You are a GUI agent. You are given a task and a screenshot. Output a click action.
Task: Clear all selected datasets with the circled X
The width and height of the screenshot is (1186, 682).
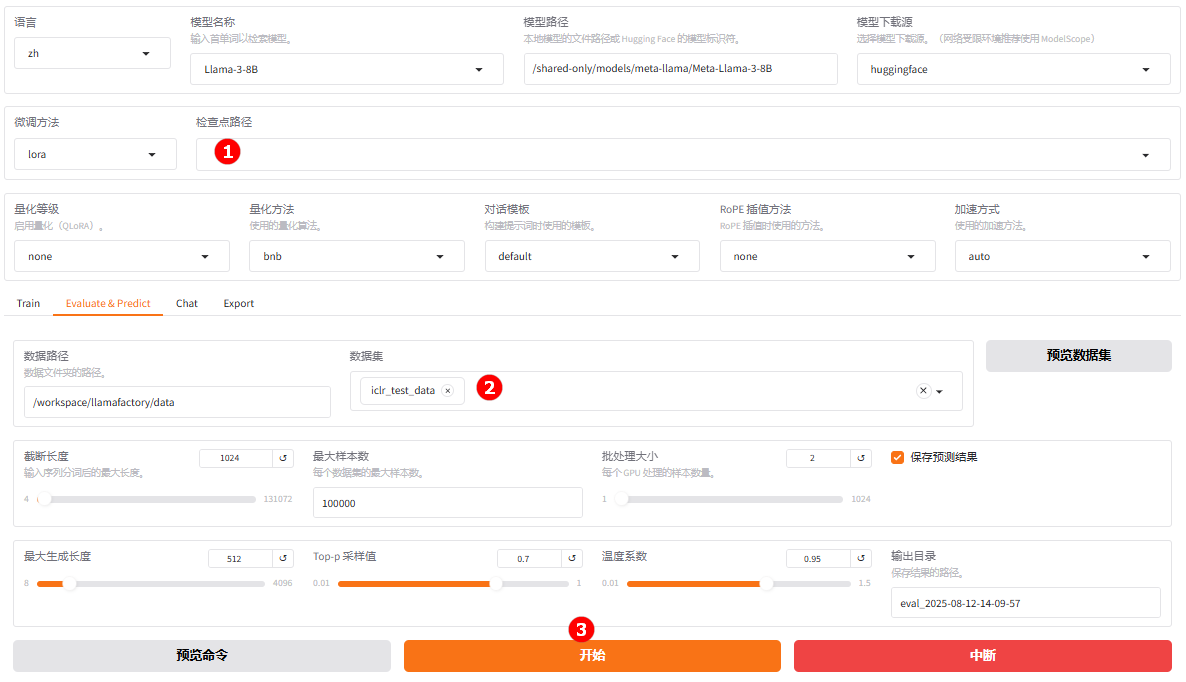pos(923,391)
